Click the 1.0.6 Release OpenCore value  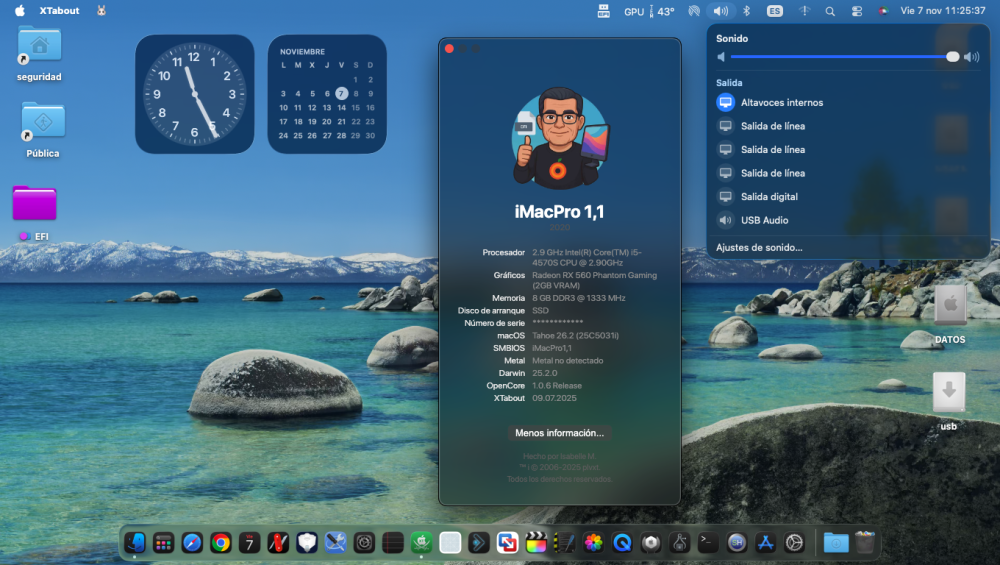tap(557, 386)
